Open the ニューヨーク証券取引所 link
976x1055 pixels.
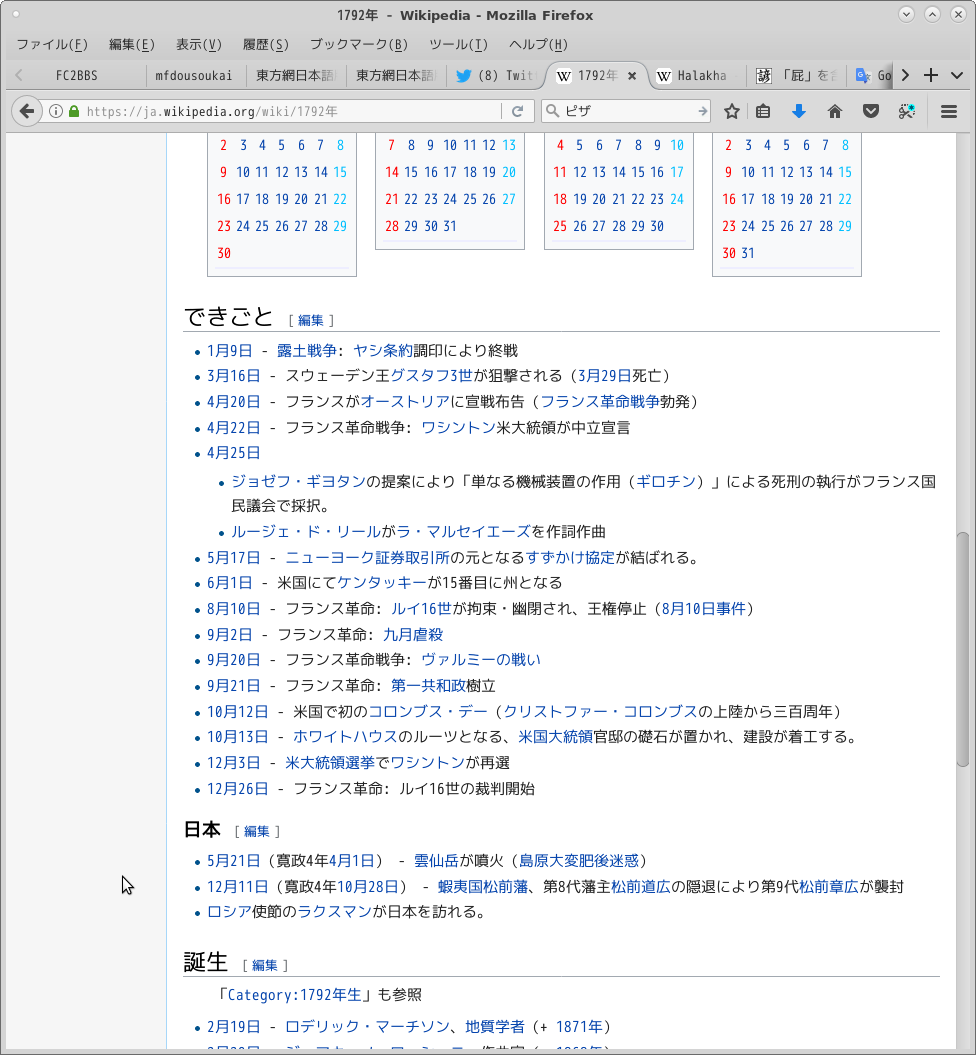[x=367, y=558]
